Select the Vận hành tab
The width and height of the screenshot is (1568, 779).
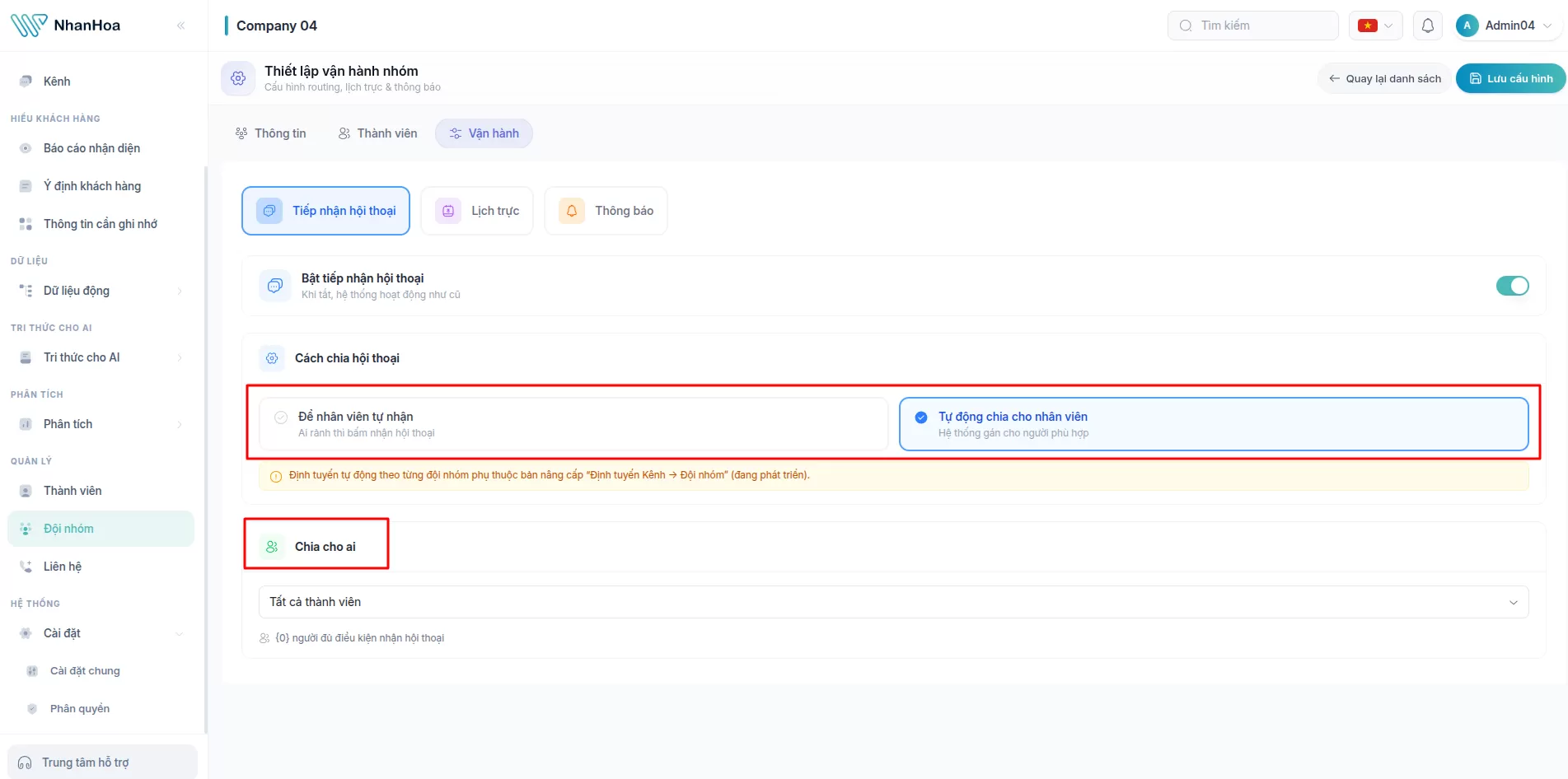(484, 133)
